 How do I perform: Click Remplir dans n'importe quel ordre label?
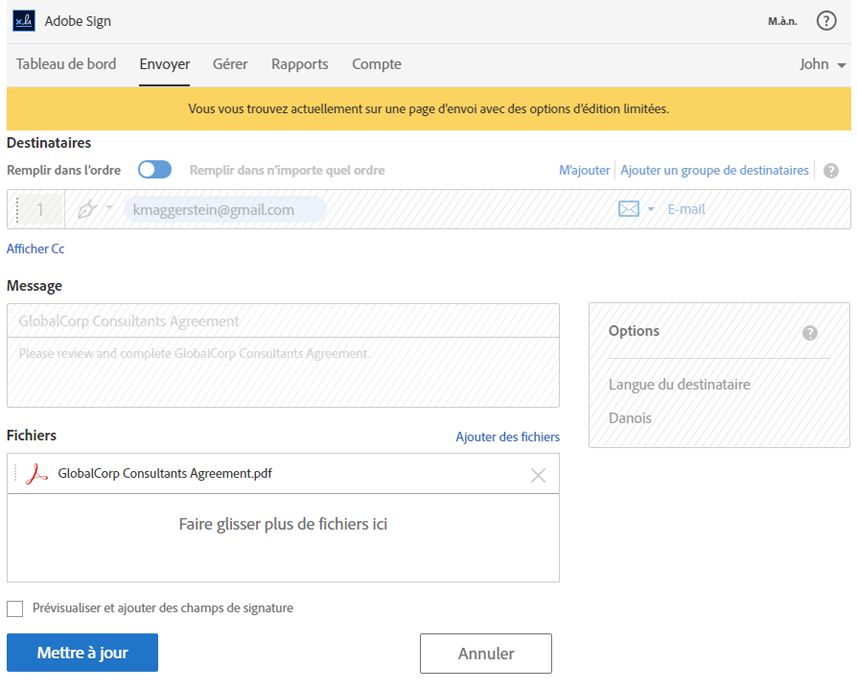point(287,171)
